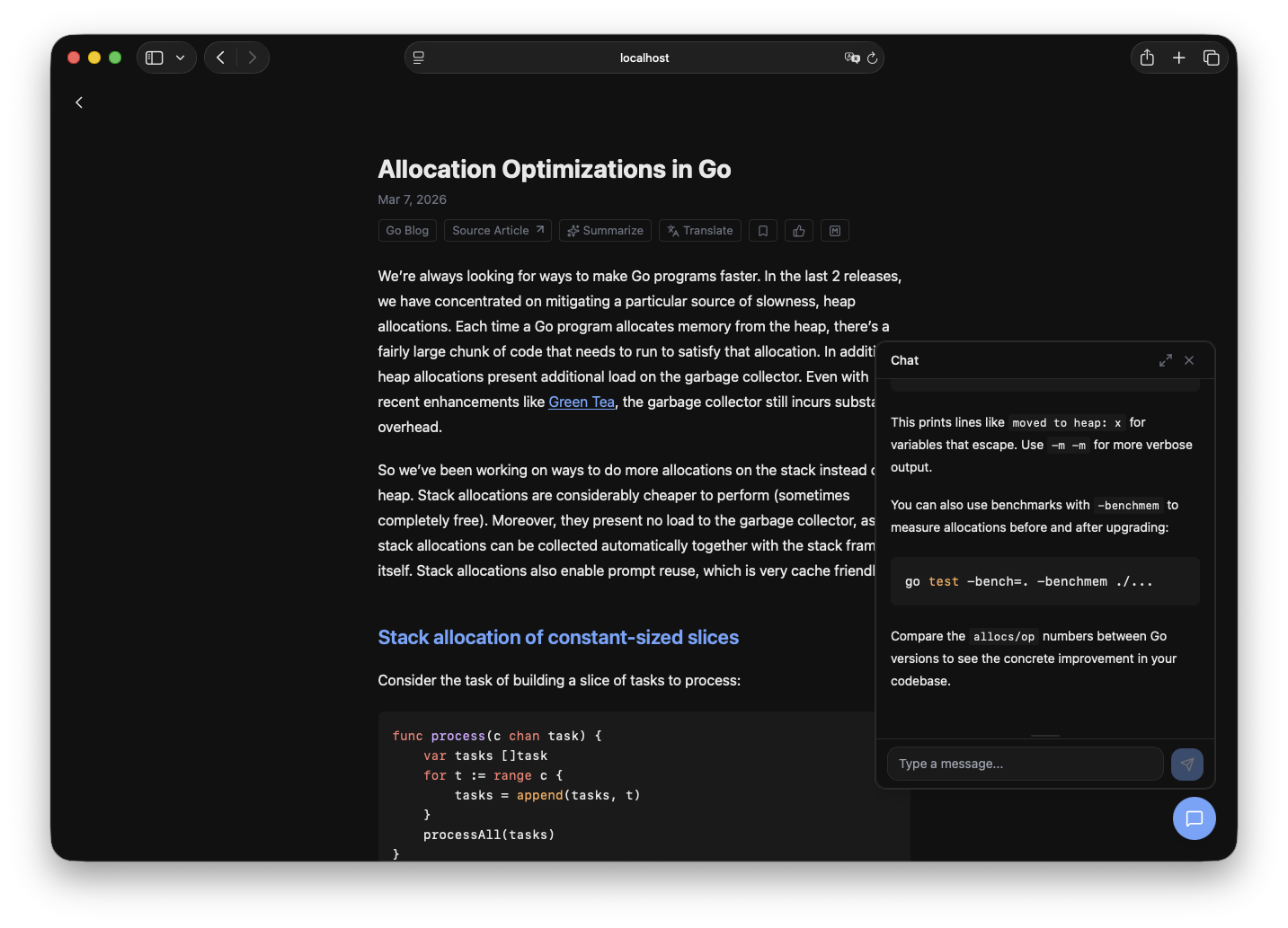
Task: Select the Translate option
Action: point(699,230)
